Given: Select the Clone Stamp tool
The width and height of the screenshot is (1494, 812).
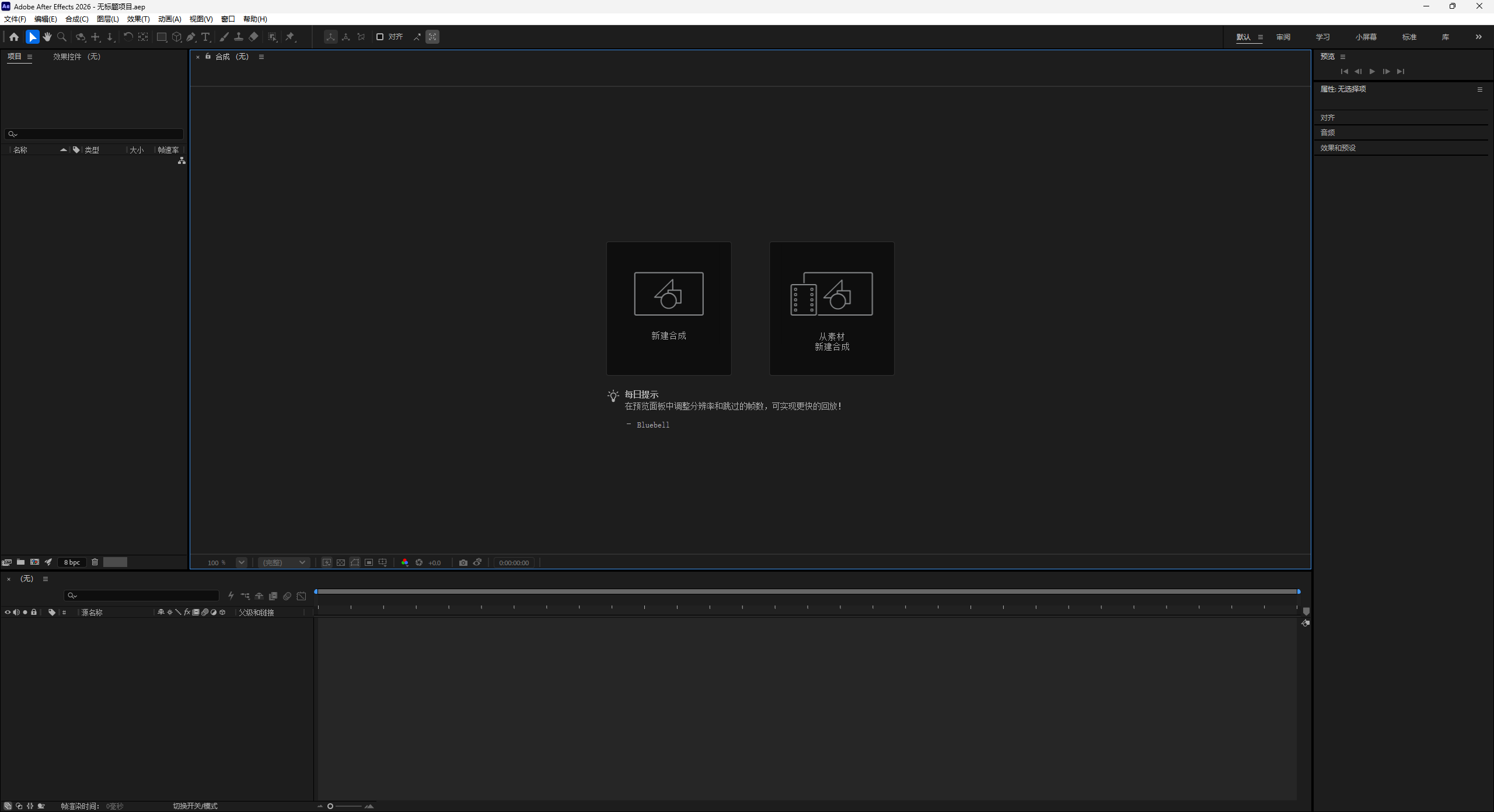Looking at the screenshot, I should coord(239,37).
